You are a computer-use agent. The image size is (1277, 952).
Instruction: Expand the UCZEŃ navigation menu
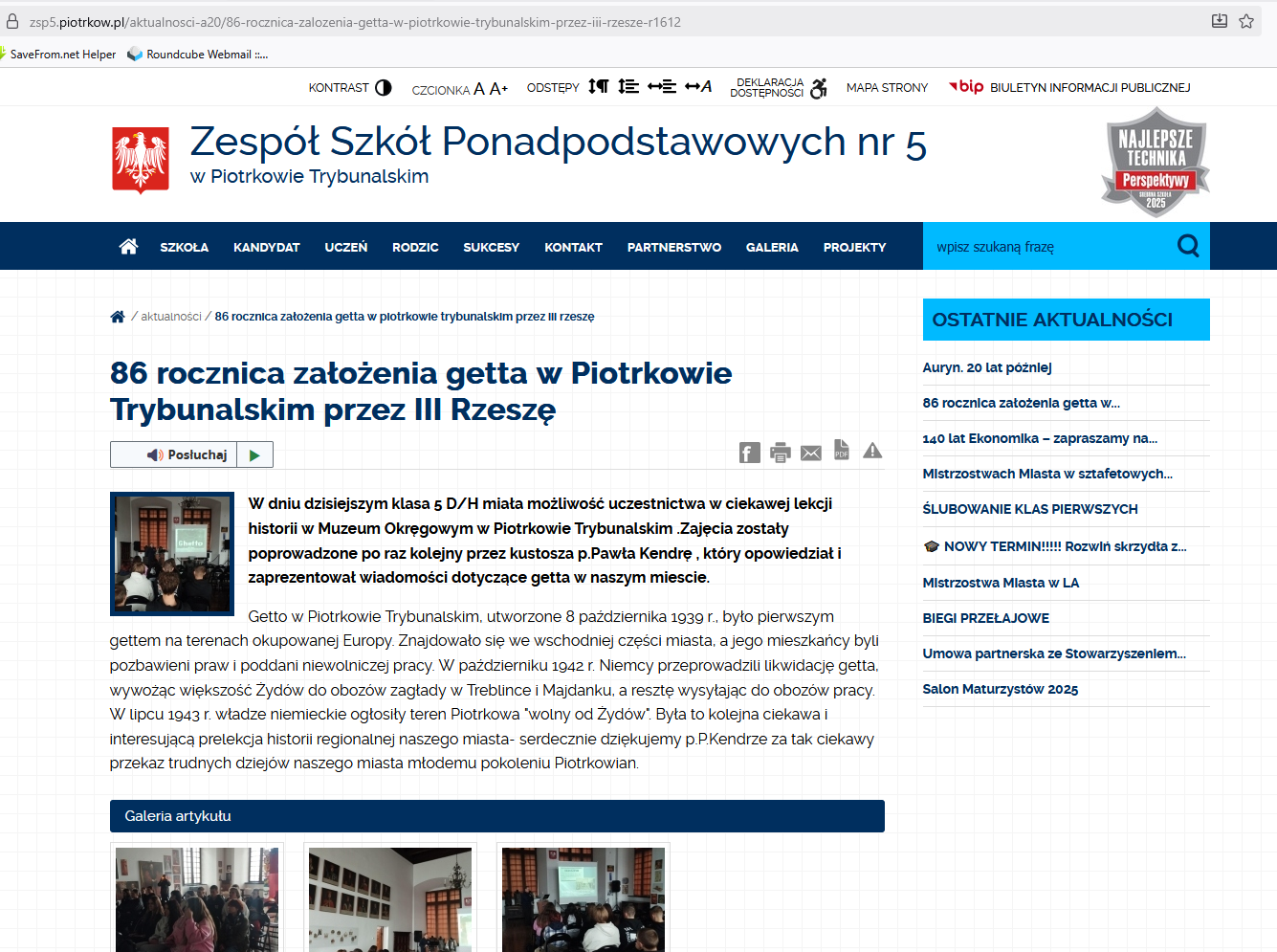coord(345,247)
